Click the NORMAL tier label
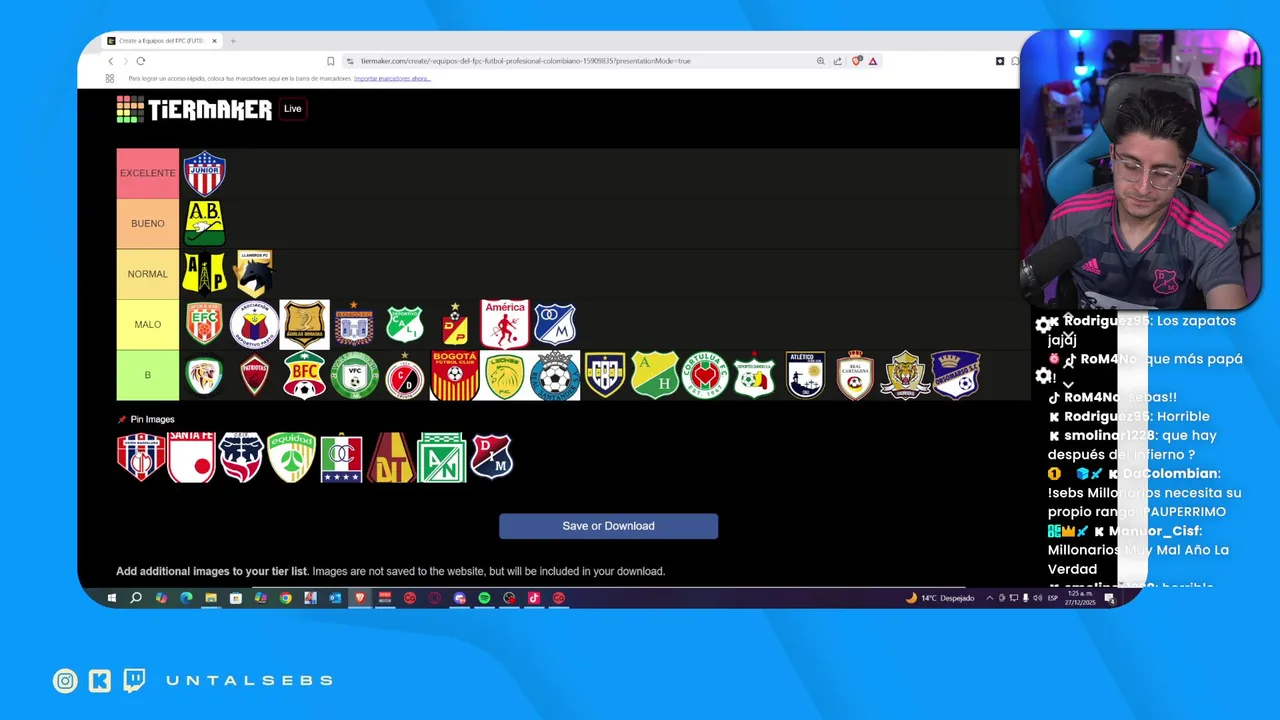 148,274
